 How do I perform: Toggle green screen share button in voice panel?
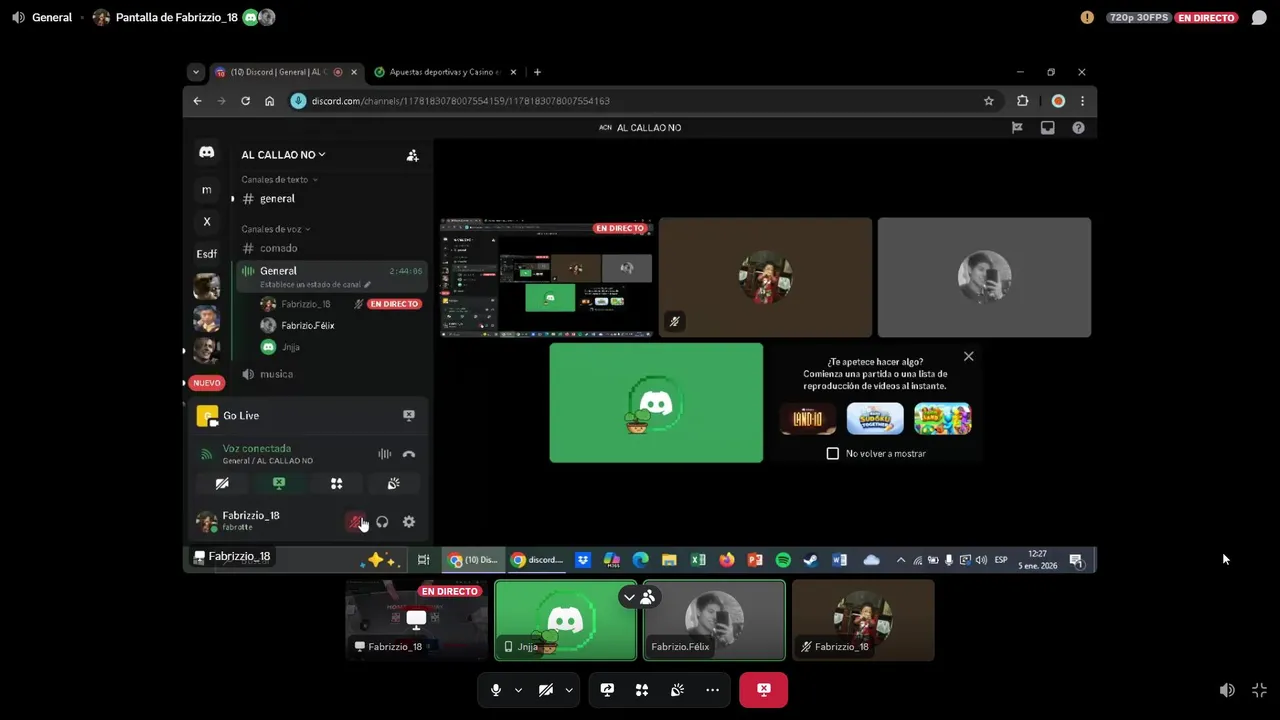pos(279,484)
